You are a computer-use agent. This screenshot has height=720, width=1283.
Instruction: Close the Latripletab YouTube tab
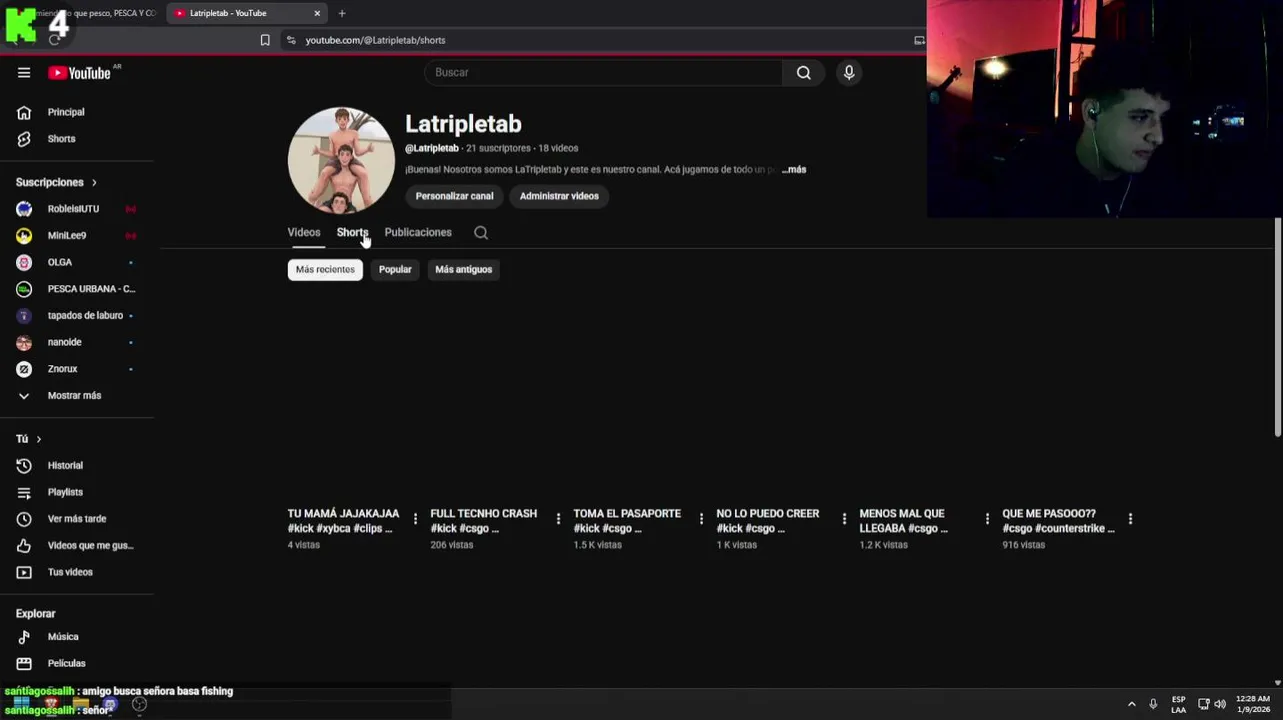point(317,13)
